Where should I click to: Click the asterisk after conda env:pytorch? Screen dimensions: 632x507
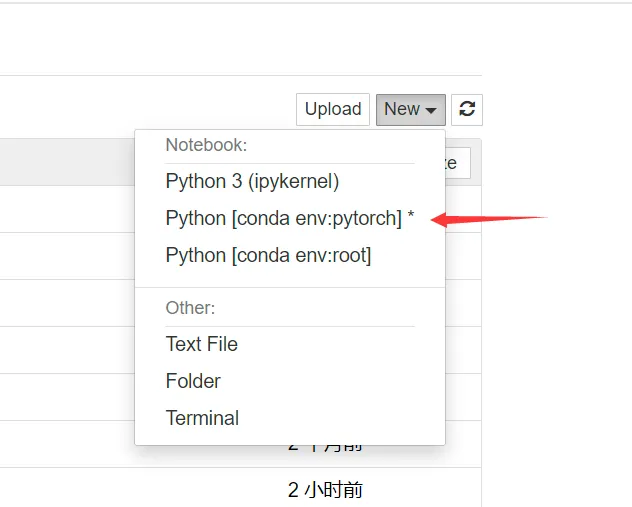pyautogui.click(x=411, y=218)
